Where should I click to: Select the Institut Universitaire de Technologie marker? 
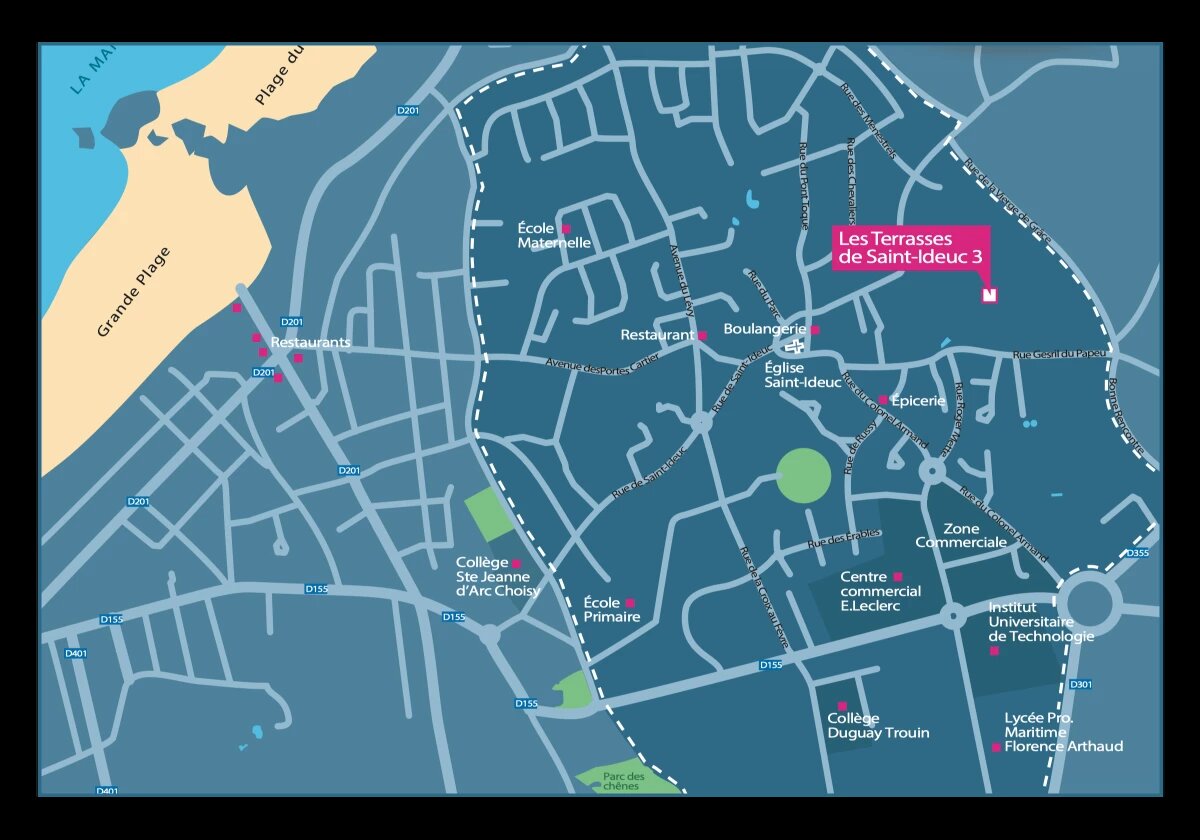pyautogui.click(x=994, y=651)
